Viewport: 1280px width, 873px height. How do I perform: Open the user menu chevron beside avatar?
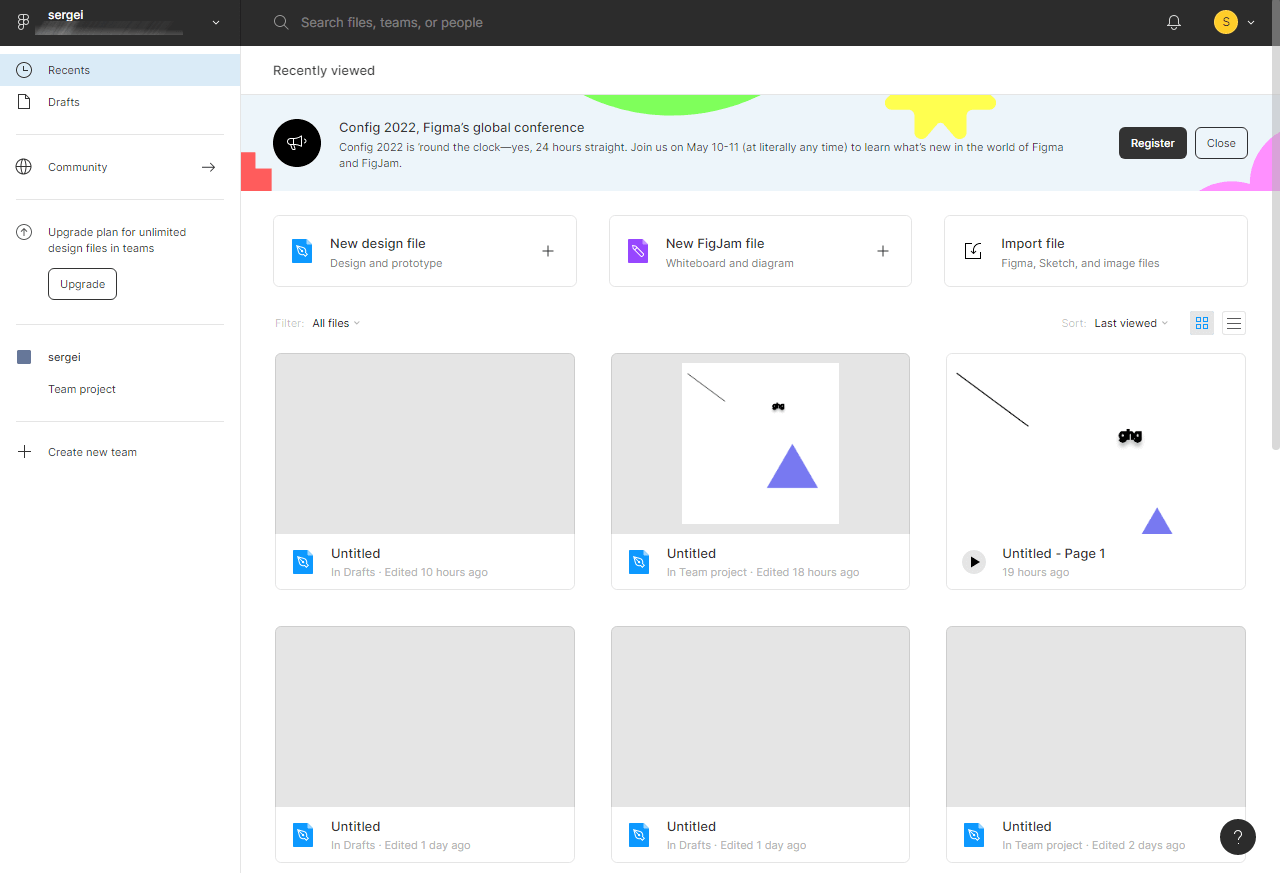pyautogui.click(x=1251, y=22)
